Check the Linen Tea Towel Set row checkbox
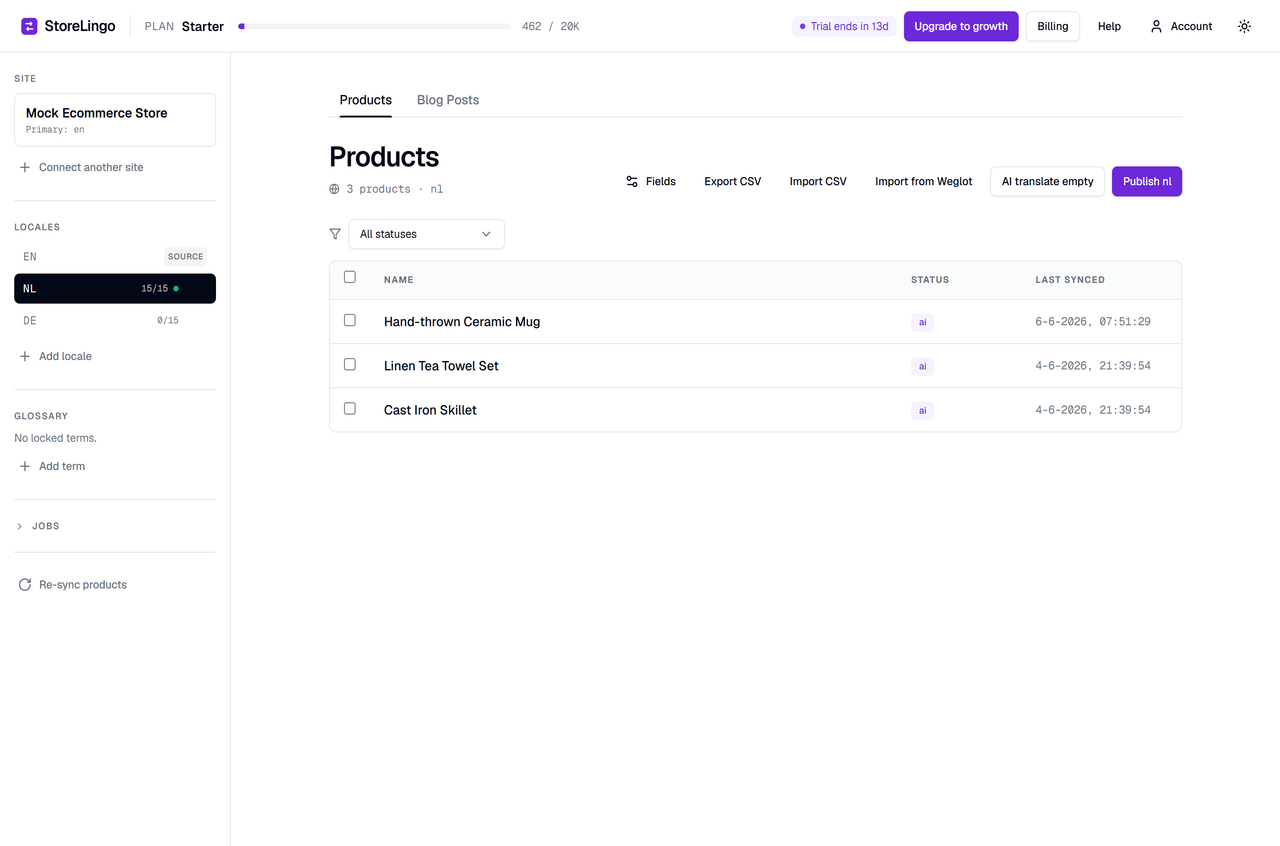The height and width of the screenshot is (846, 1280). [350, 364]
